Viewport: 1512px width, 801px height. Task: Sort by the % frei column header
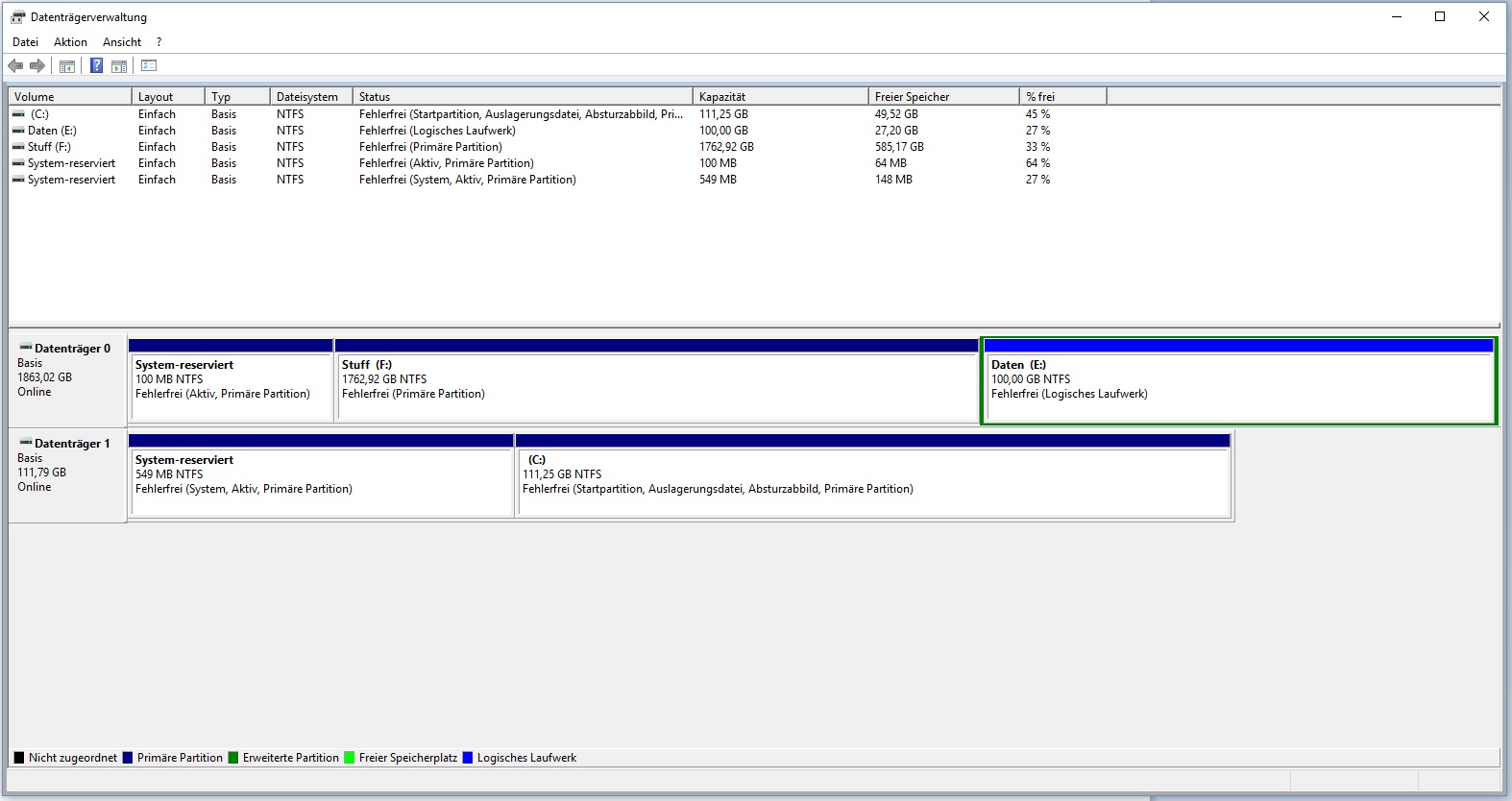[x=1062, y=97]
